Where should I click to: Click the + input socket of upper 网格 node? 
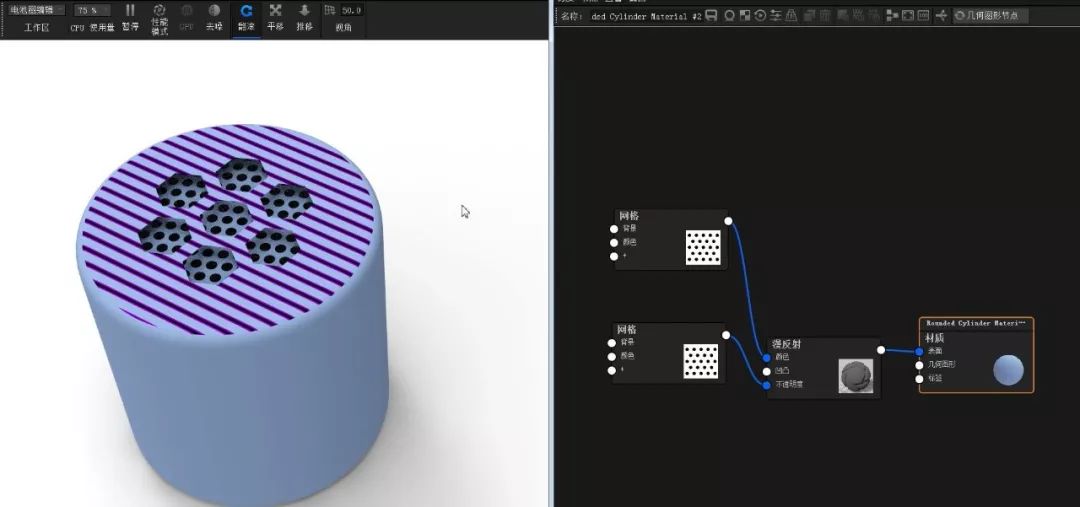pyautogui.click(x=614, y=256)
